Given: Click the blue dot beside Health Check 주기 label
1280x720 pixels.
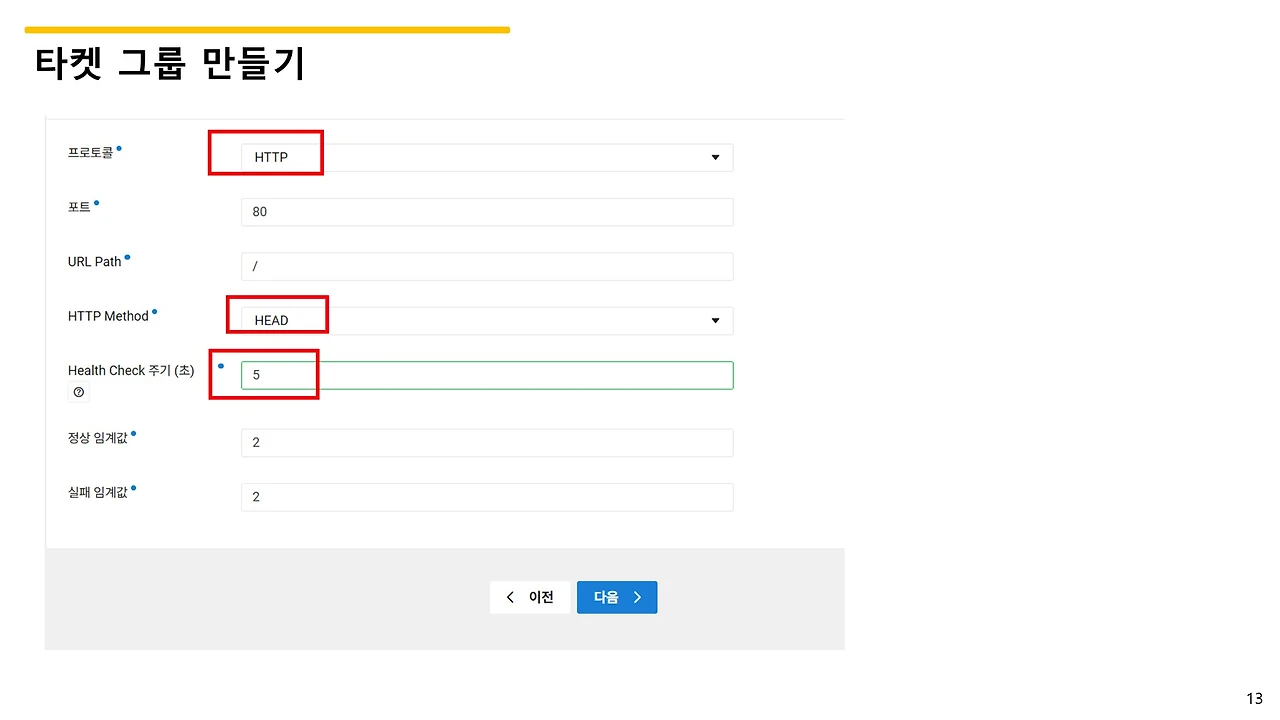Looking at the screenshot, I should [221, 365].
